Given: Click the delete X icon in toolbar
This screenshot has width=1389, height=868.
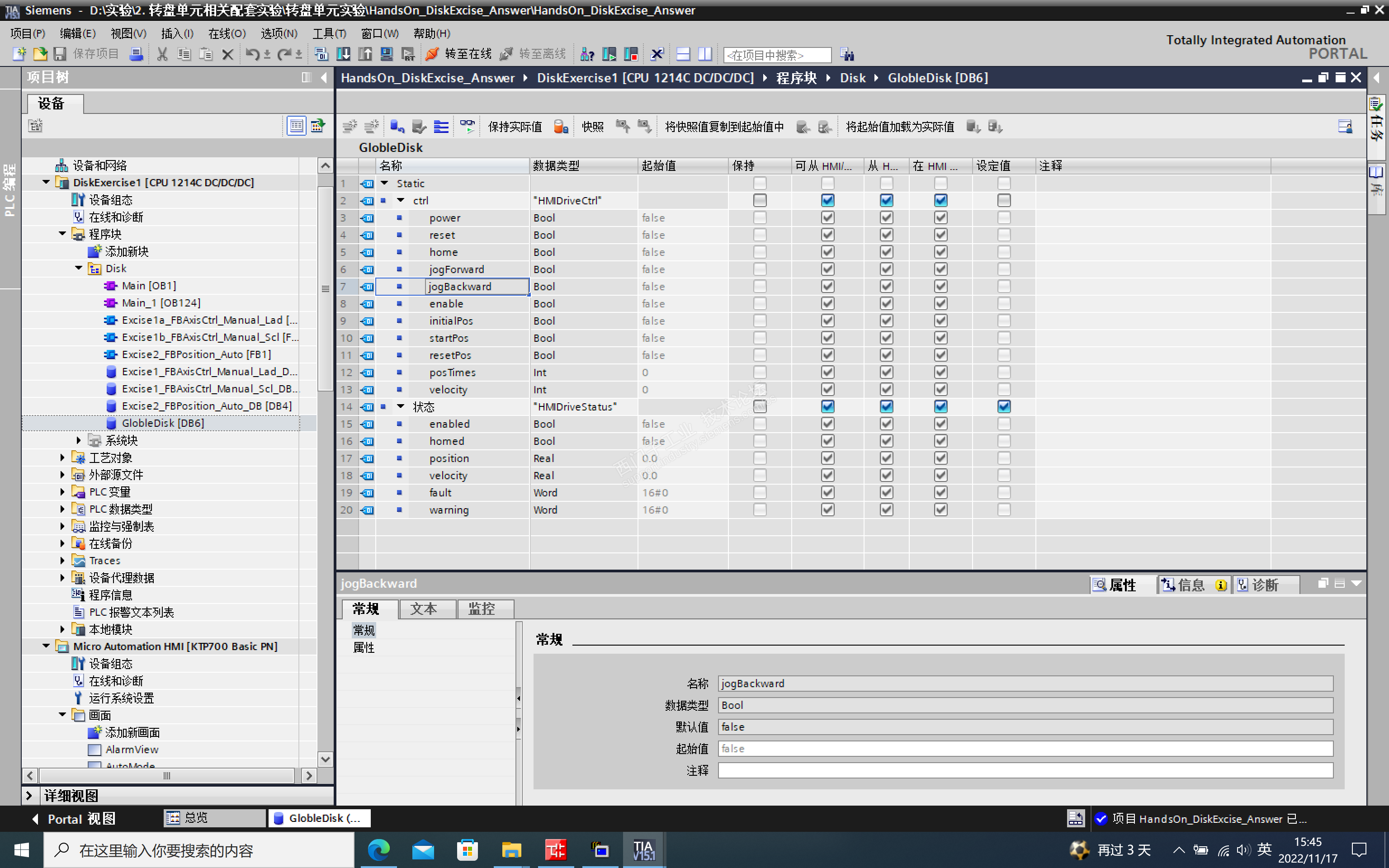Looking at the screenshot, I should click(227, 54).
